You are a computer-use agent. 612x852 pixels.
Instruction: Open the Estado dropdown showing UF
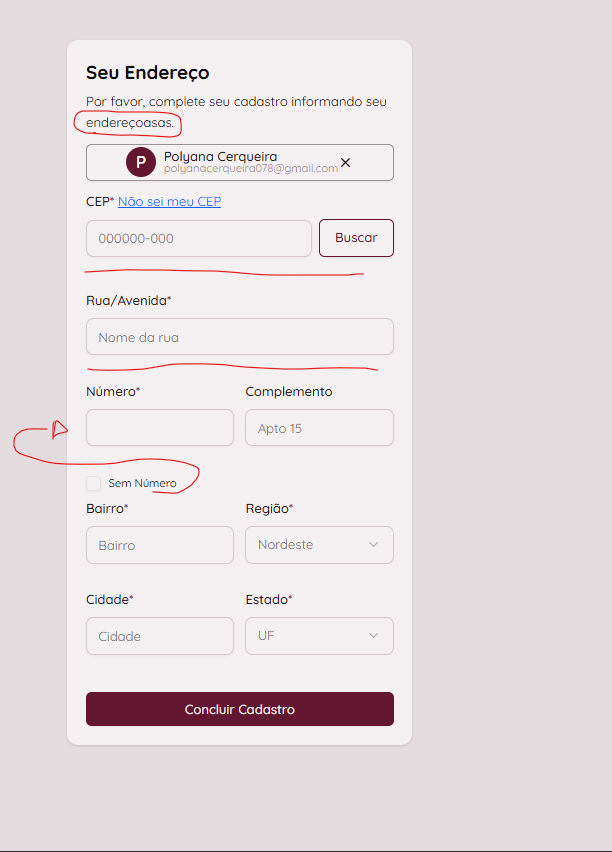pos(319,636)
